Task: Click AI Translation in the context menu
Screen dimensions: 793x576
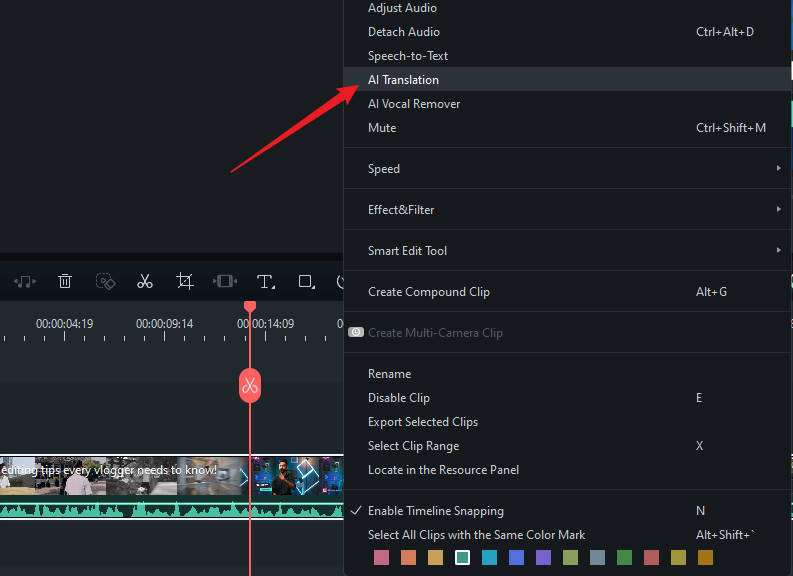Action: [x=567, y=79]
